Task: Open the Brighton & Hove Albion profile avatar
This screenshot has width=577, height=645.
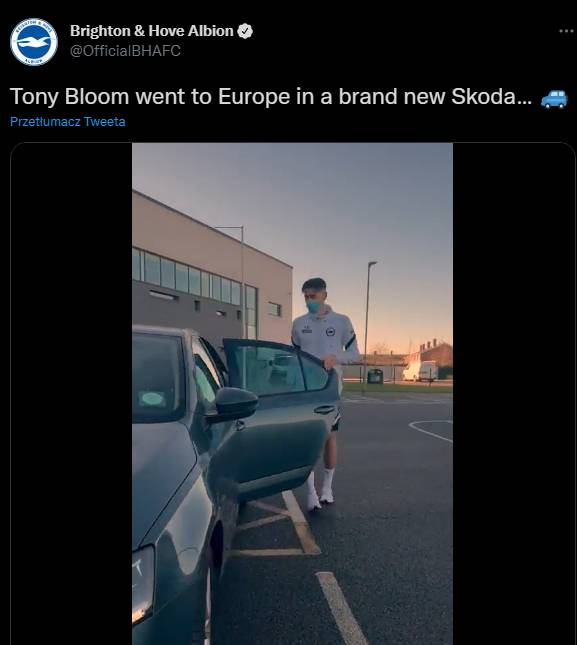Action: [x=34, y=42]
